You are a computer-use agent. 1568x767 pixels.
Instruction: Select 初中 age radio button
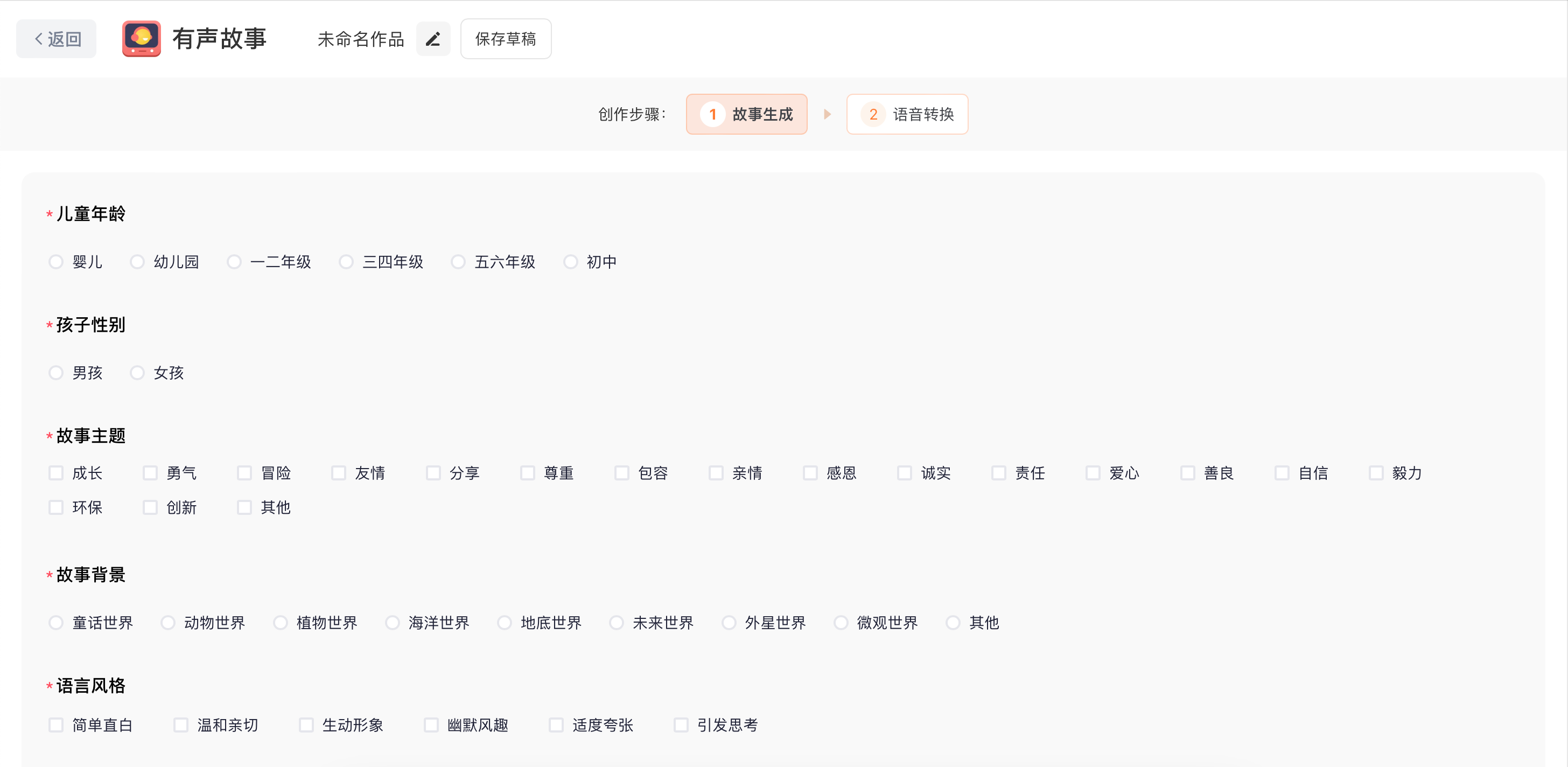pyautogui.click(x=570, y=262)
